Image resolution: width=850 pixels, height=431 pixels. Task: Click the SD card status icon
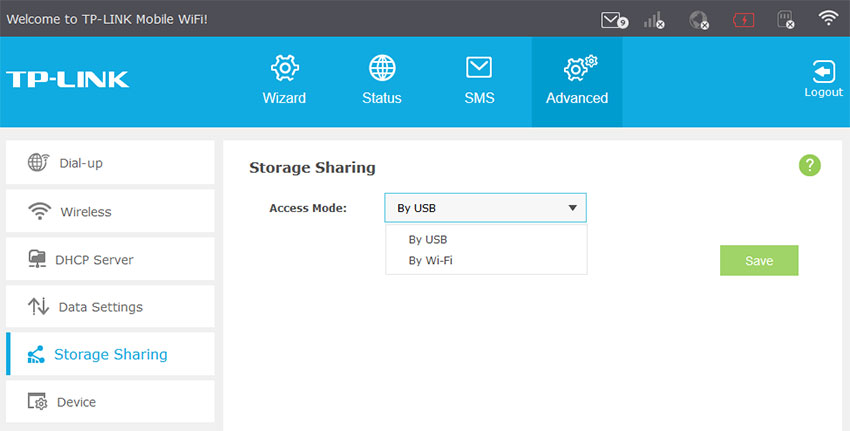tap(785, 21)
